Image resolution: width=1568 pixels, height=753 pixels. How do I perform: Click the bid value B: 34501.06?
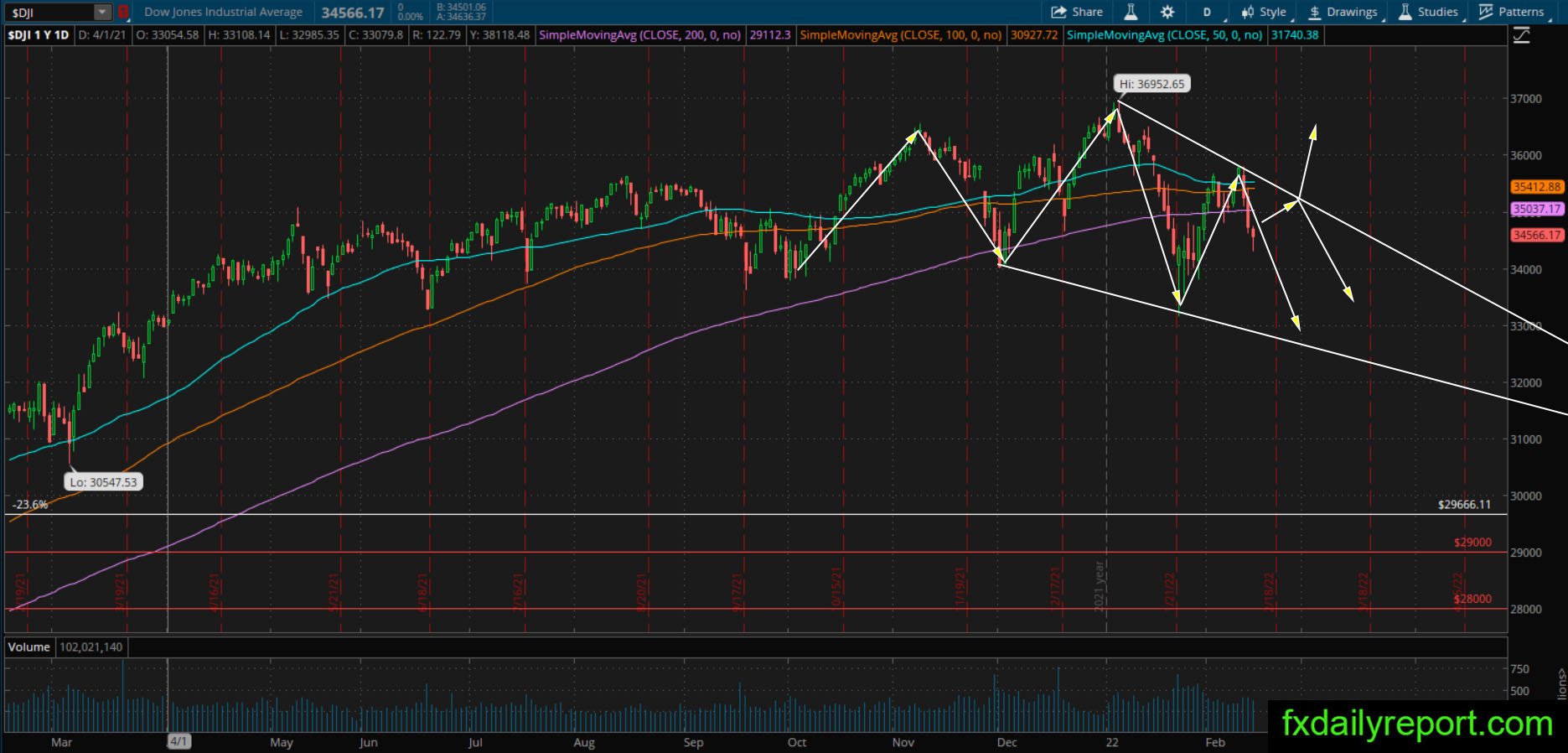click(461, 8)
